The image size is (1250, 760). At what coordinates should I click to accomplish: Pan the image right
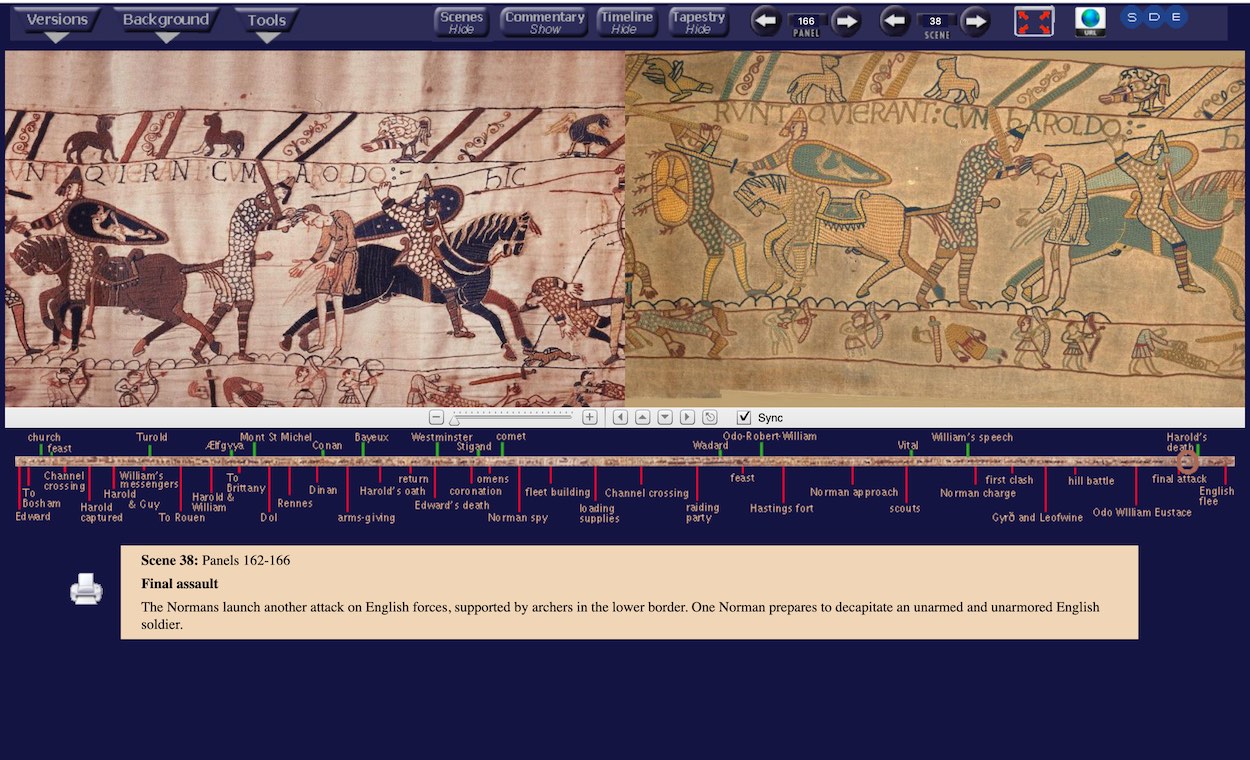687,417
